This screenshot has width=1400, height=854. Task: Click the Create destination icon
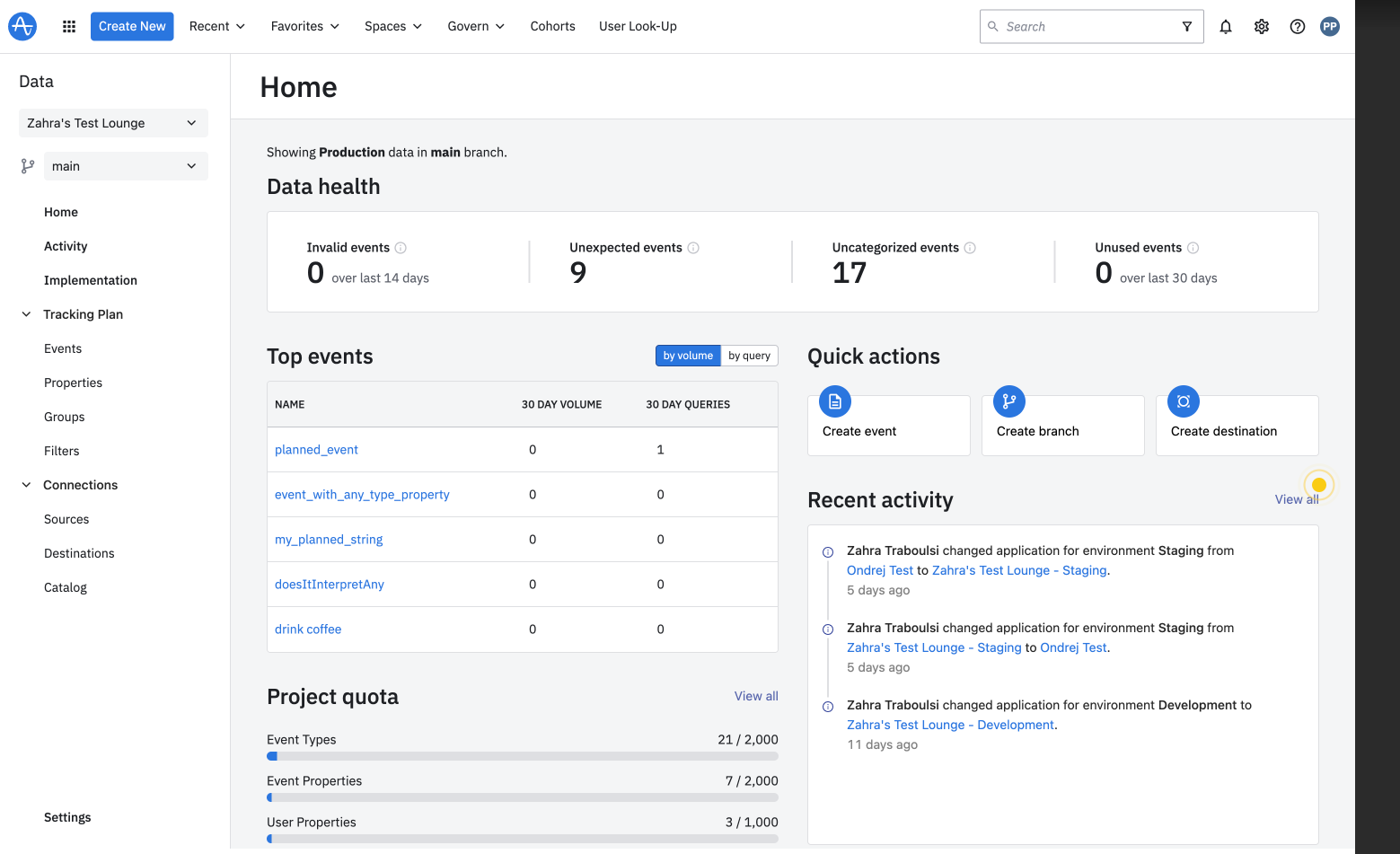1184,401
